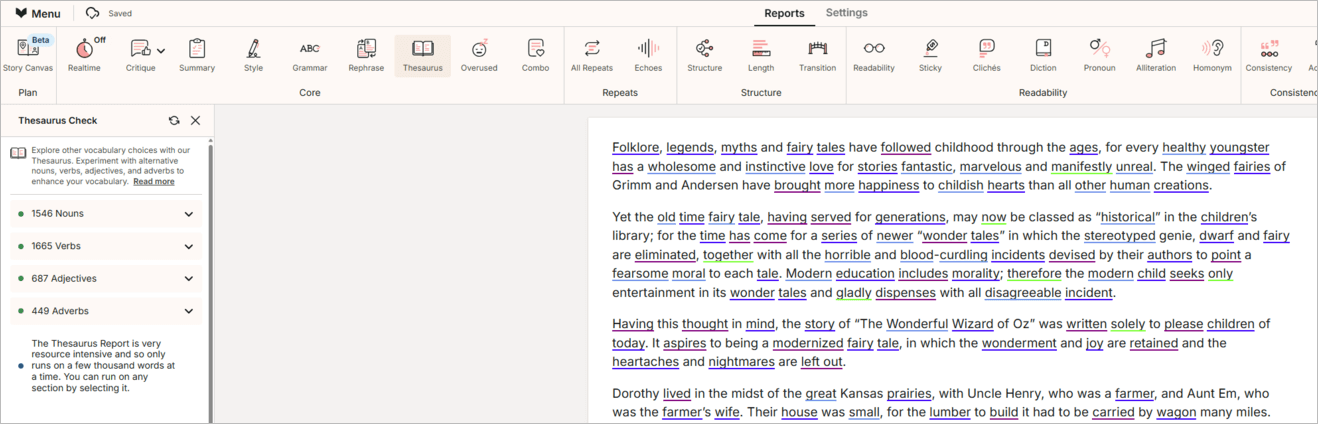Open the Critique dropdown arrow

click(161, 51)
